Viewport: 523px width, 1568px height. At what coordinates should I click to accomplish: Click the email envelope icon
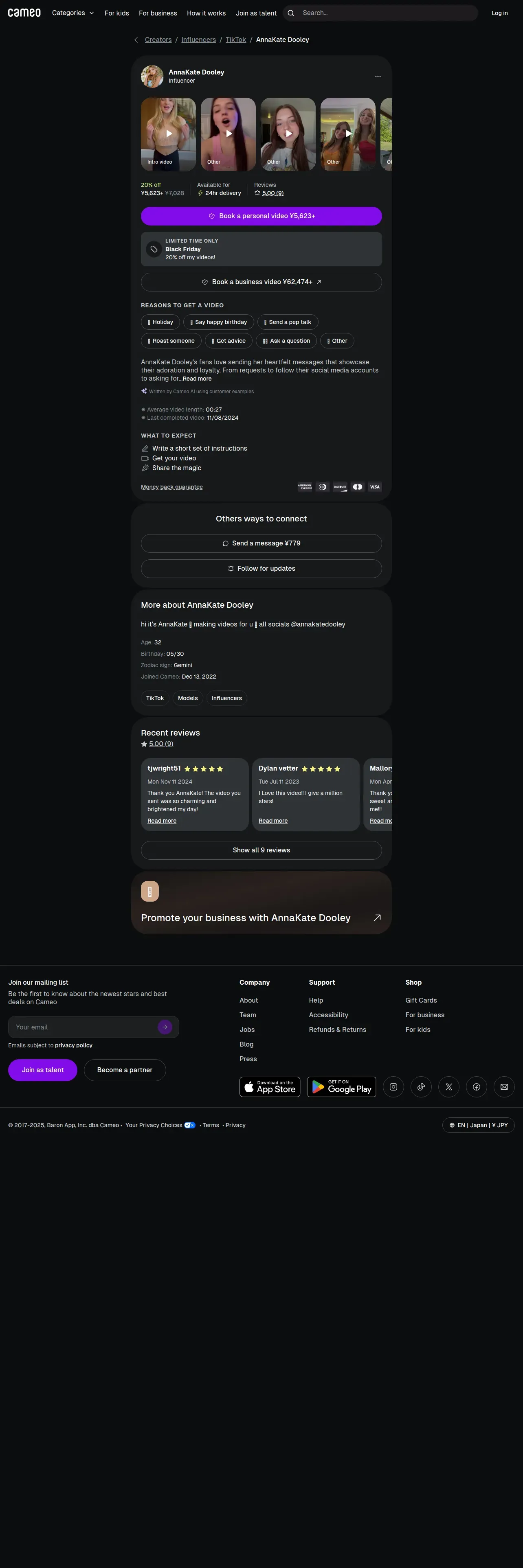[504, 1086]
